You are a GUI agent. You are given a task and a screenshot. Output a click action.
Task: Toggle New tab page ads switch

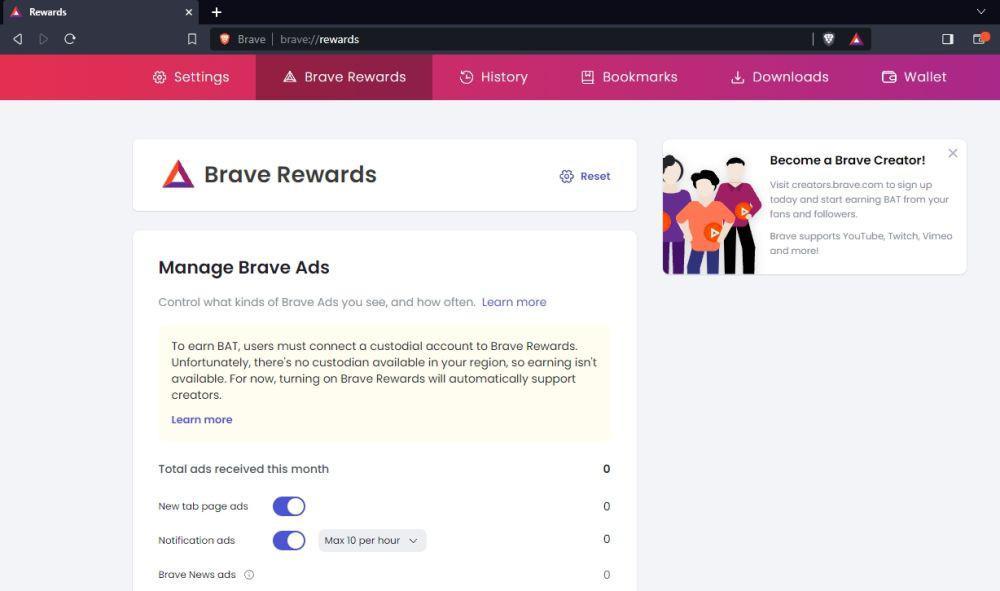point(289,506)
